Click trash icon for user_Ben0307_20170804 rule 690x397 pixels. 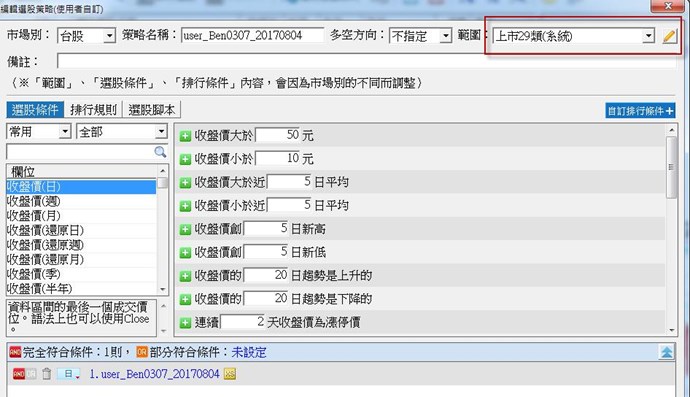click(x=47, y=374)
